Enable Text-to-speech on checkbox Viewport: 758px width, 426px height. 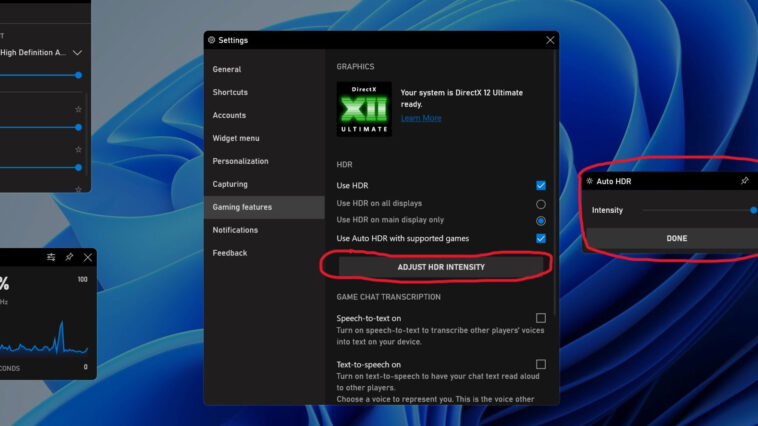pos(540,364)
